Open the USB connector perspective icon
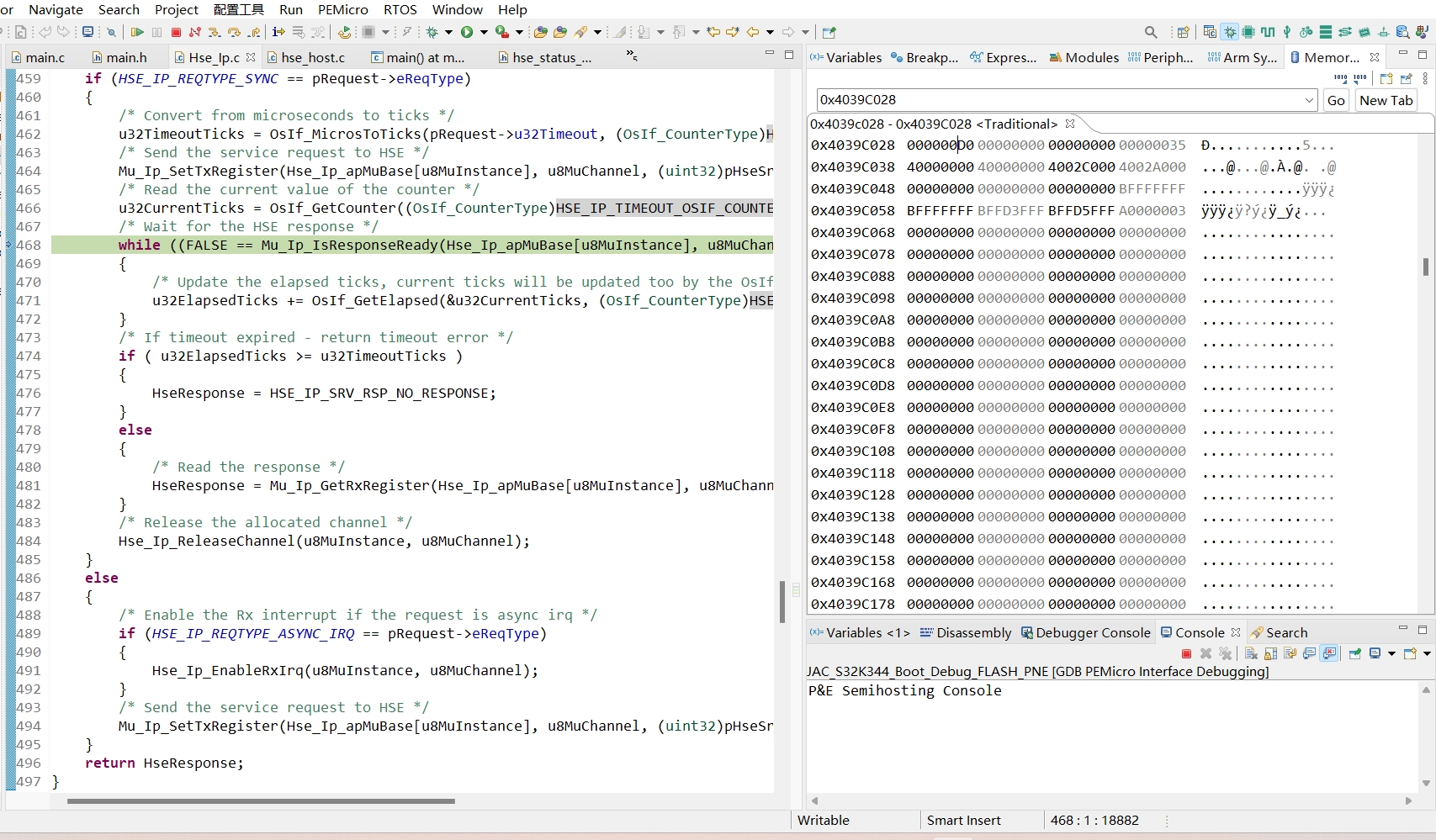 coord(1287,32)
